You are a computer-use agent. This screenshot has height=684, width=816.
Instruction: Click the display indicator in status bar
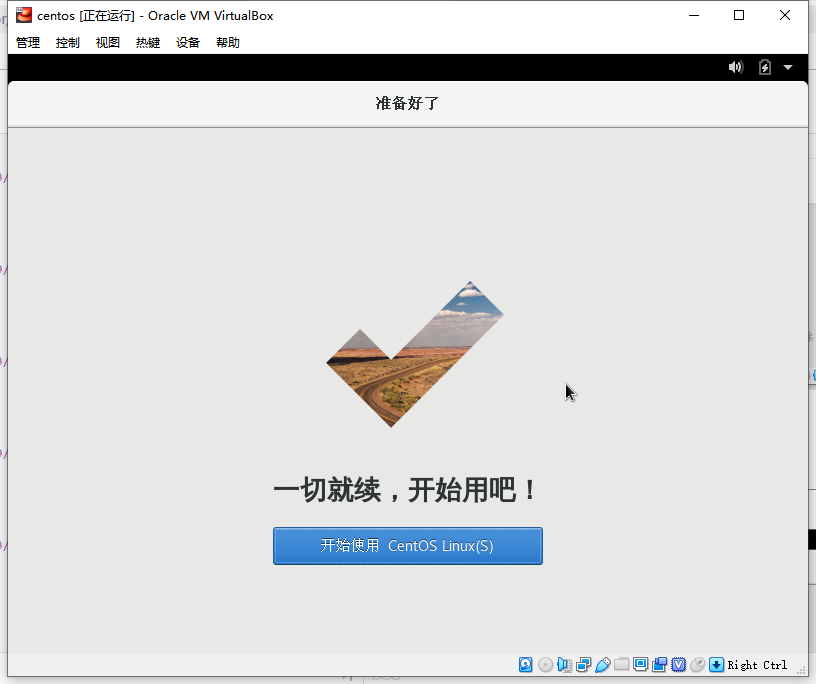pos(641,664)
